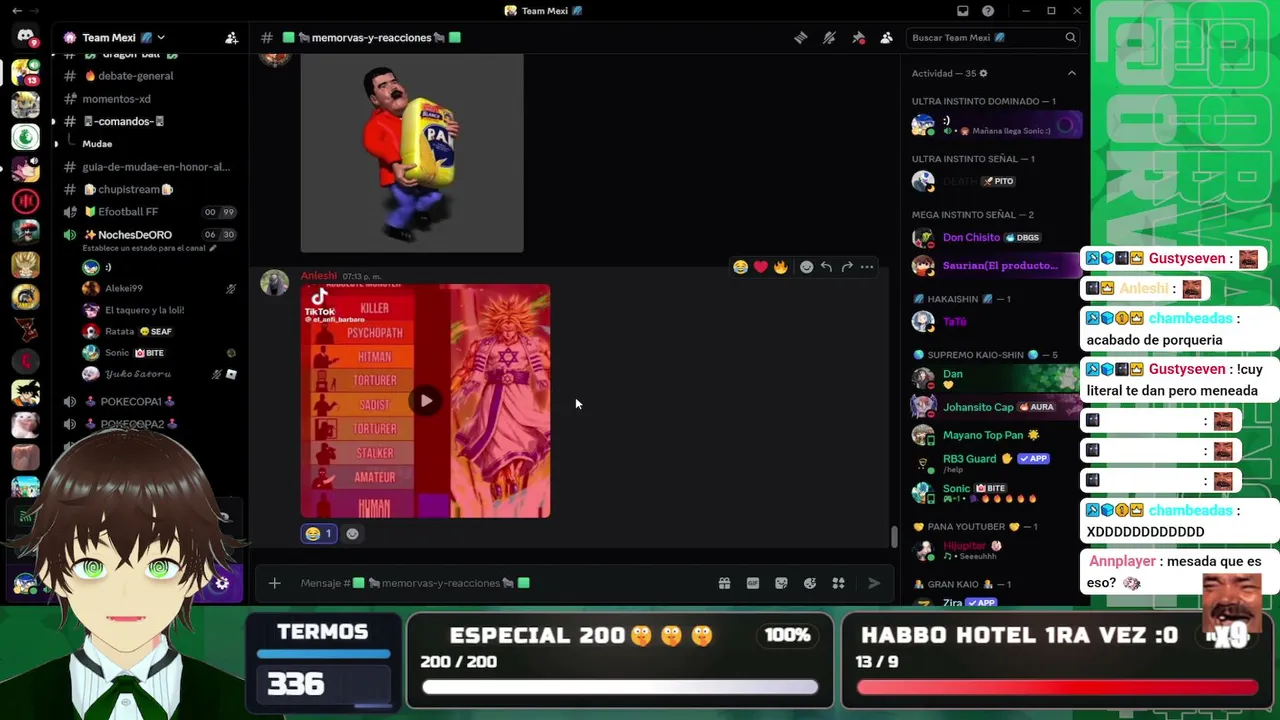Set a status via Establece un estado
The height and width of the screenshot is (720, 1280).
[x=150, y=248]
